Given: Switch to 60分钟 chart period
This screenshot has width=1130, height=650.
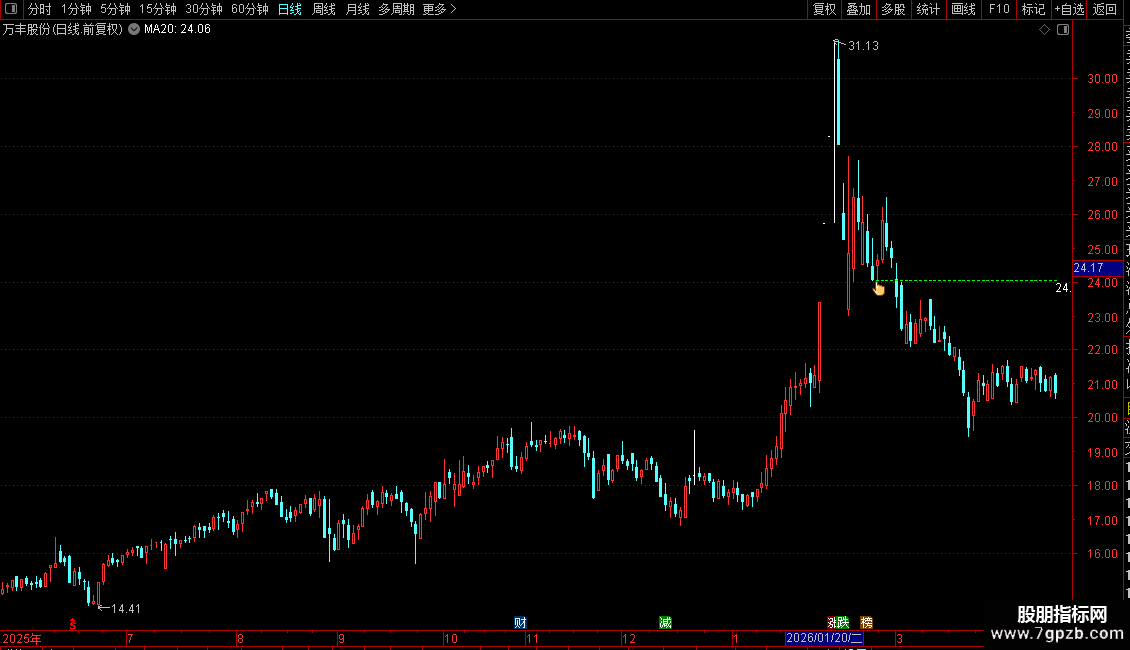Looking at the screenshot, I should coord(250,9).
